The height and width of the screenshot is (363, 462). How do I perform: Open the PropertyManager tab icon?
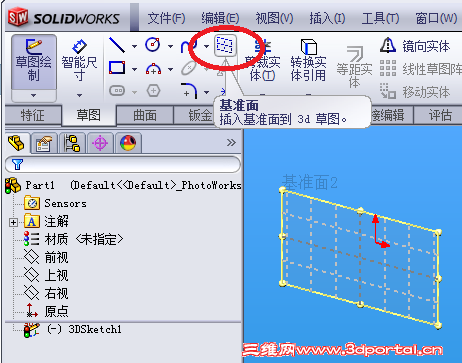coord(44,143)
